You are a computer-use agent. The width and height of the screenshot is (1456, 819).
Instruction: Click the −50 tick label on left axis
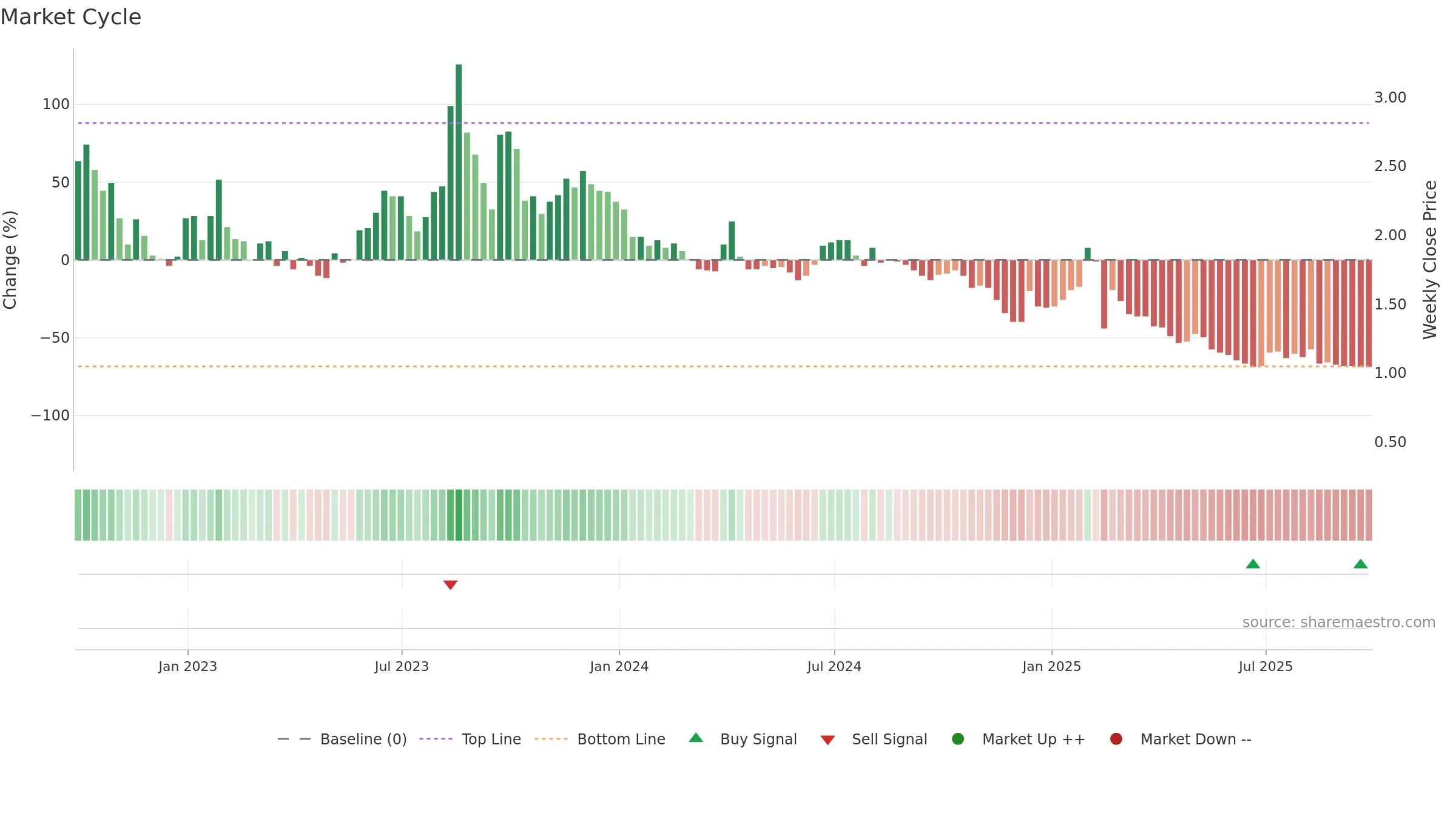[55, 338]
